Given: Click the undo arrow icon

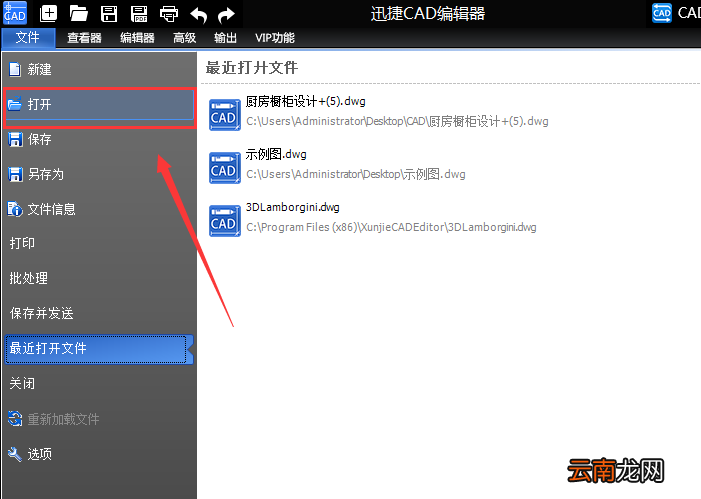Looking at the screenshot, I should point(198,15).
